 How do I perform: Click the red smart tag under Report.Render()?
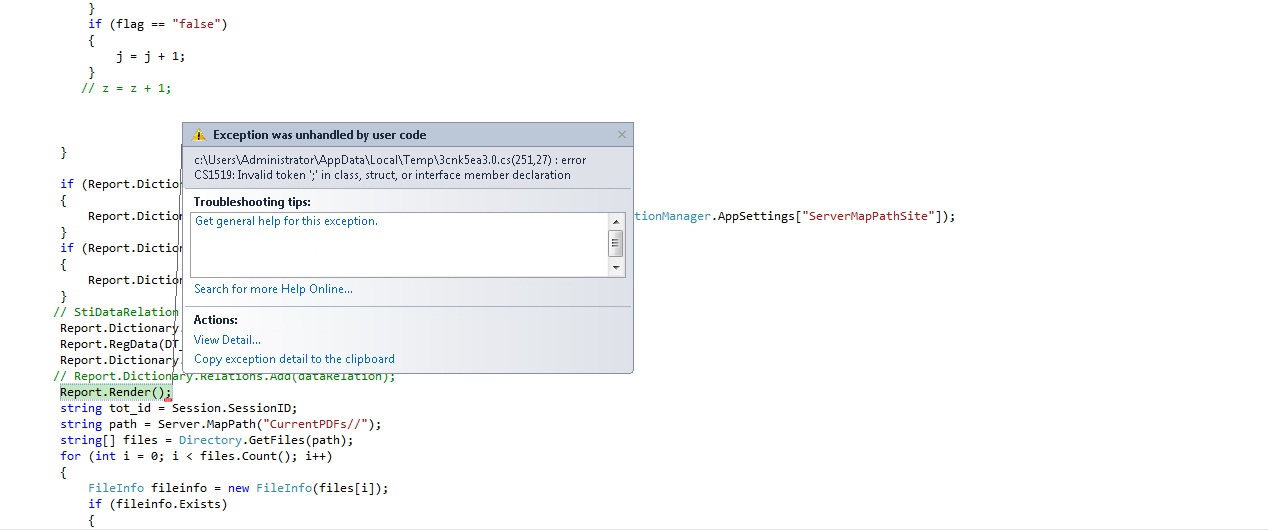click(x=168, y=398)
